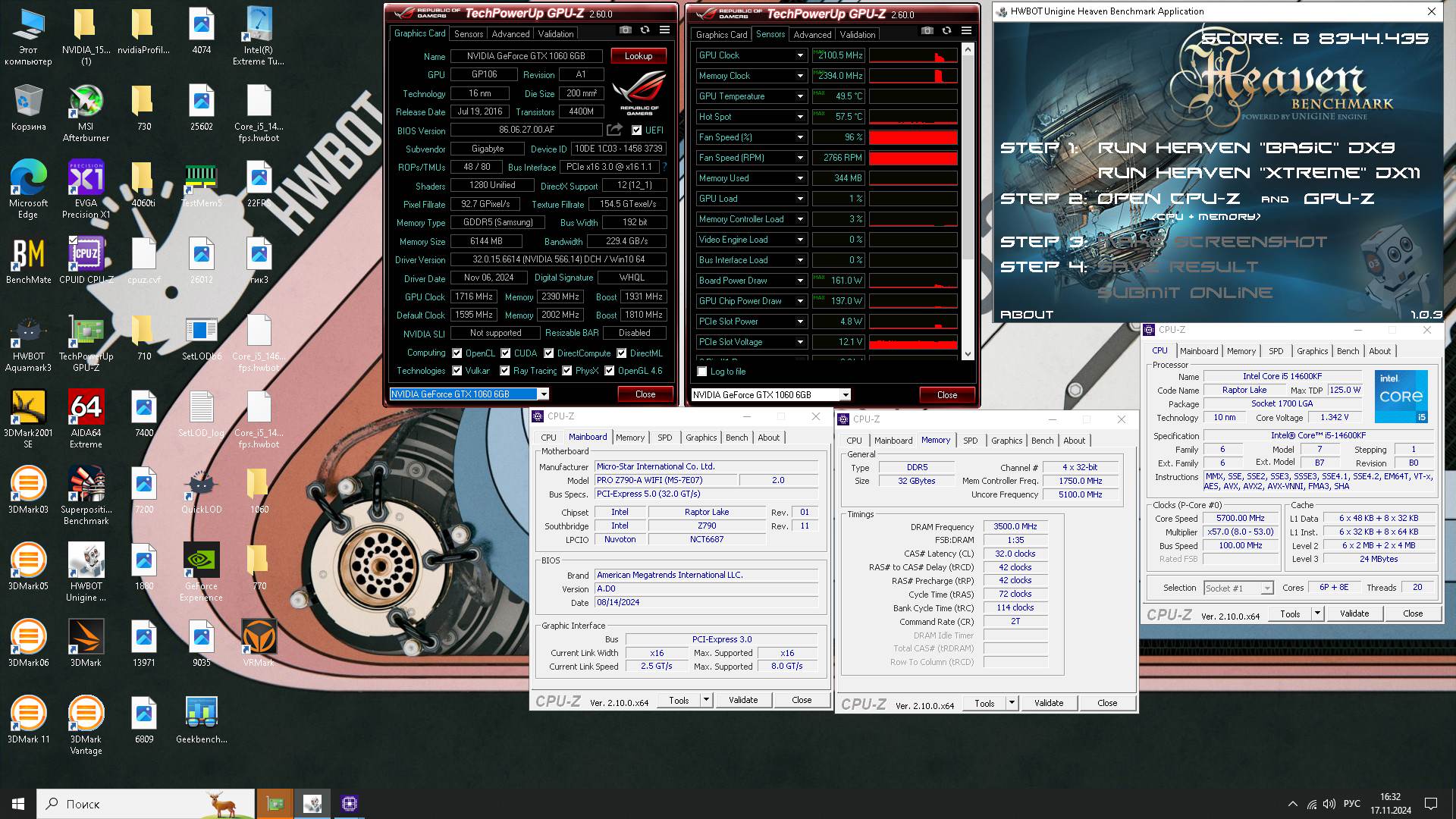Click CPU-Z icon in taskbar
The image size is (1456, 819).
pos(349,804)
